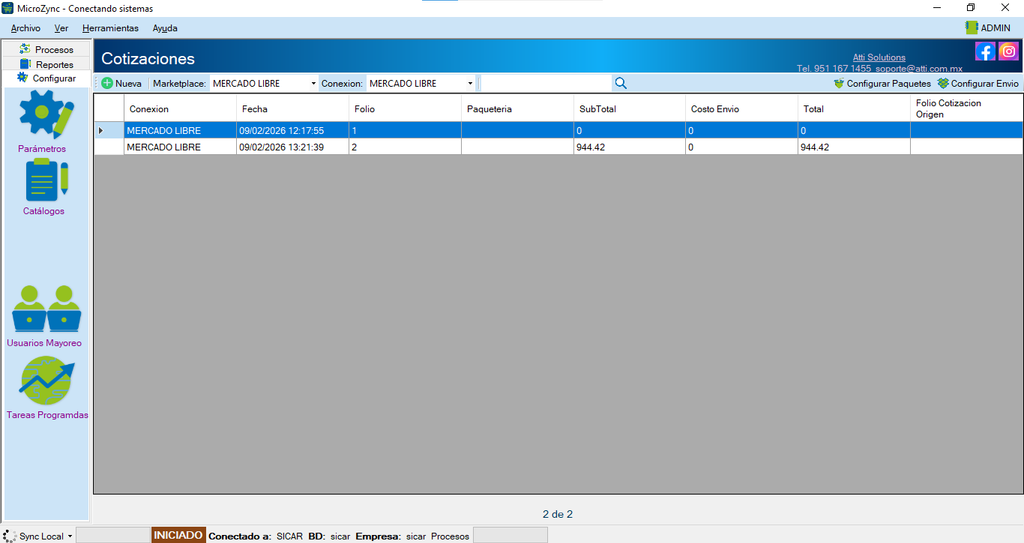Click the Configurar Envio boxes icon
This screenshot has height=543, width=1024.
(x=943, y=83)
